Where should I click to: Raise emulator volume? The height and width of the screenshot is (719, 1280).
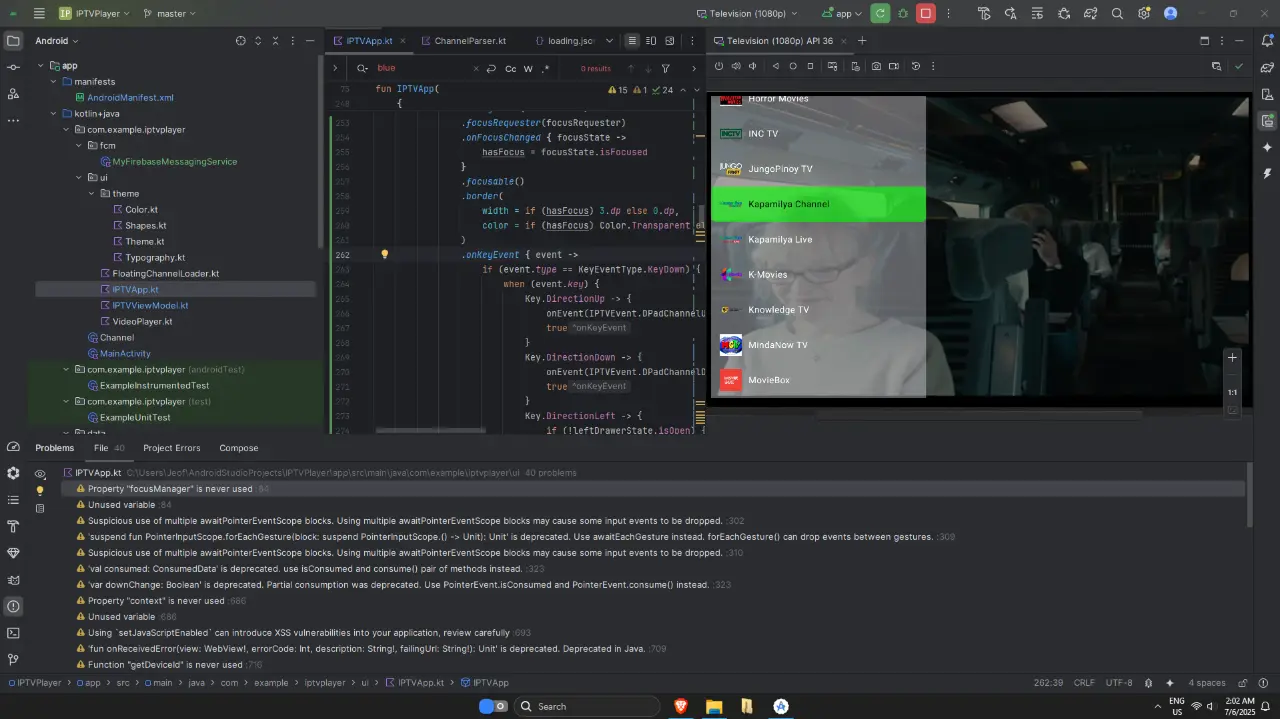[736, 66]
